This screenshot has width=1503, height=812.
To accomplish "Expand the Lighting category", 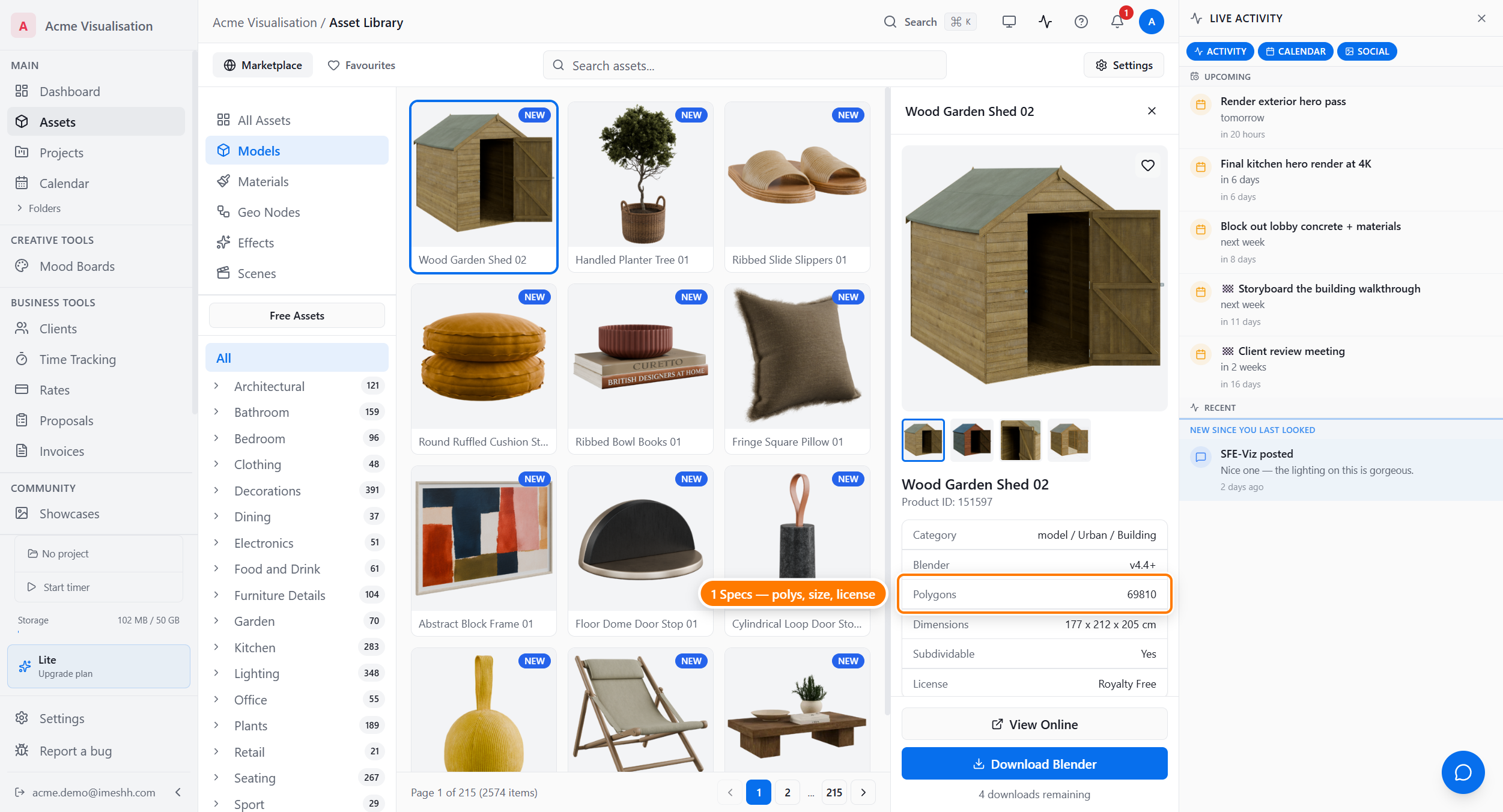I will 216,673.
